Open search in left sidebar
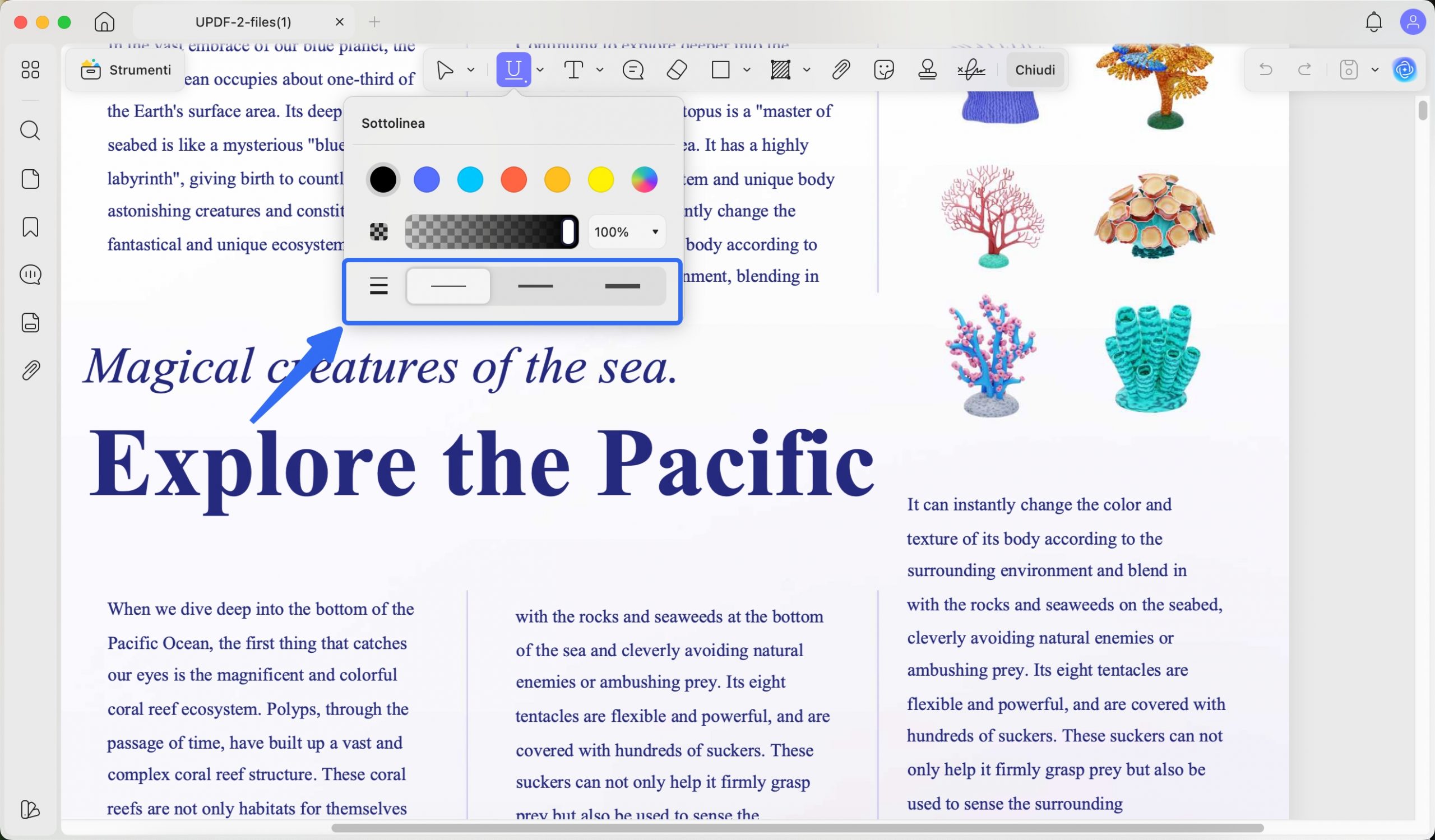This screenshot has height=840, width=1435. (30, 131)
